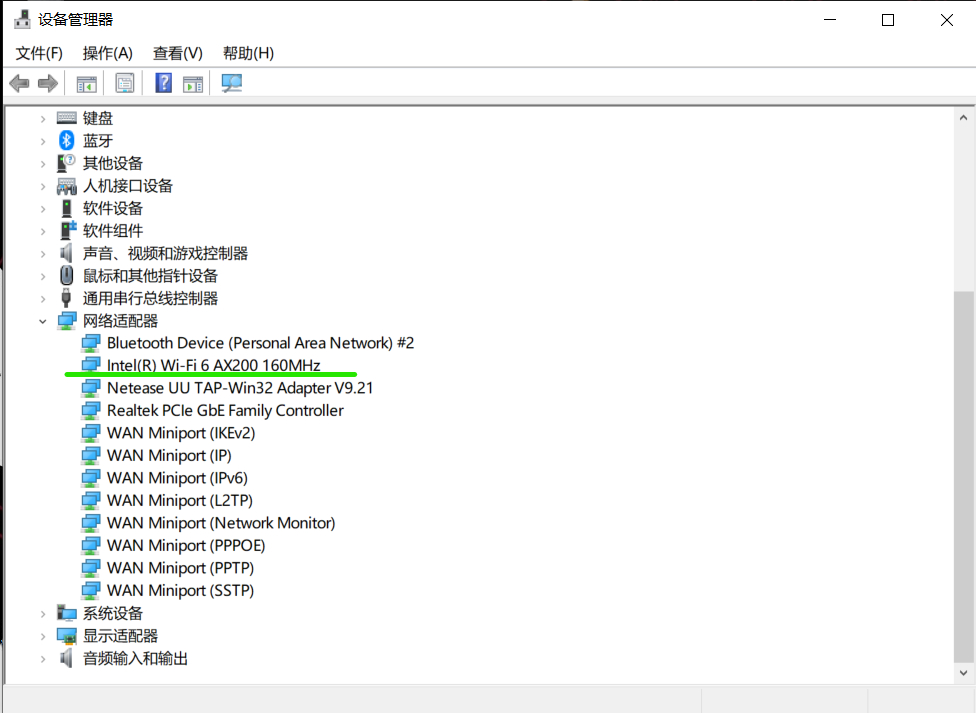This screenshot has width=976, height=713.
Task: Open the 查看(V) menu
Action: point(178,54)
